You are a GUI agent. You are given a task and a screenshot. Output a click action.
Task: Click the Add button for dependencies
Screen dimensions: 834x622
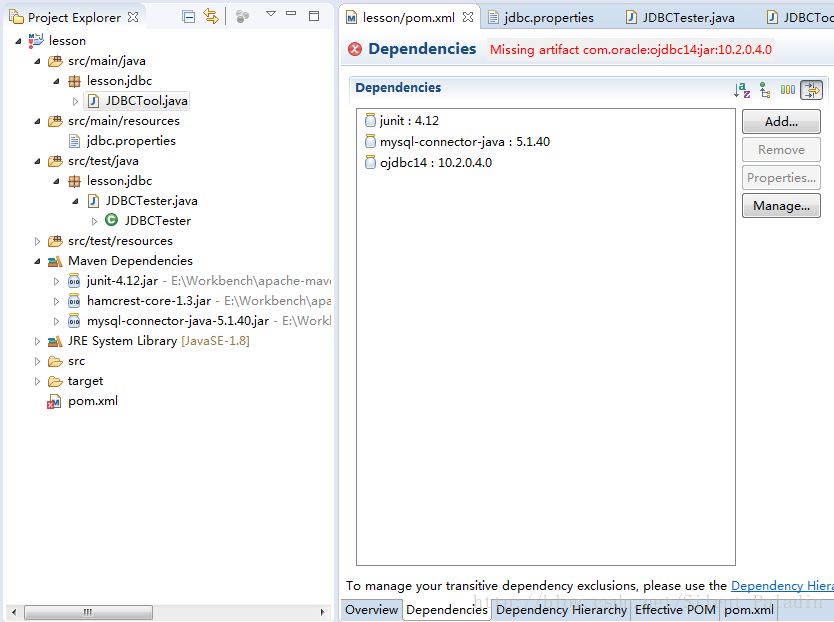click(781, 121)
